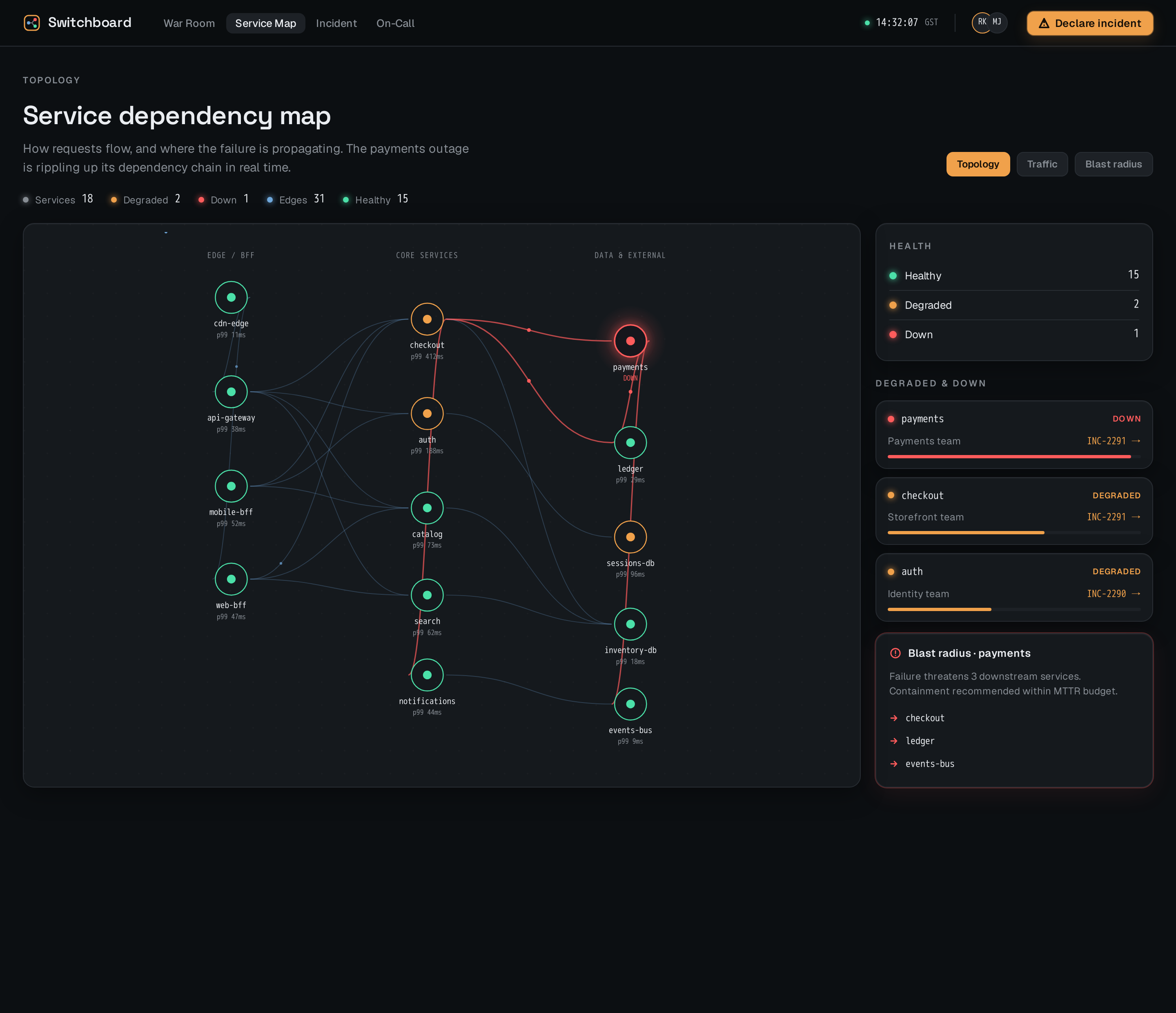Viewport: 1176px width, 1013px height.
Task: Select the ledger service node
Action: tap(630, 442)
